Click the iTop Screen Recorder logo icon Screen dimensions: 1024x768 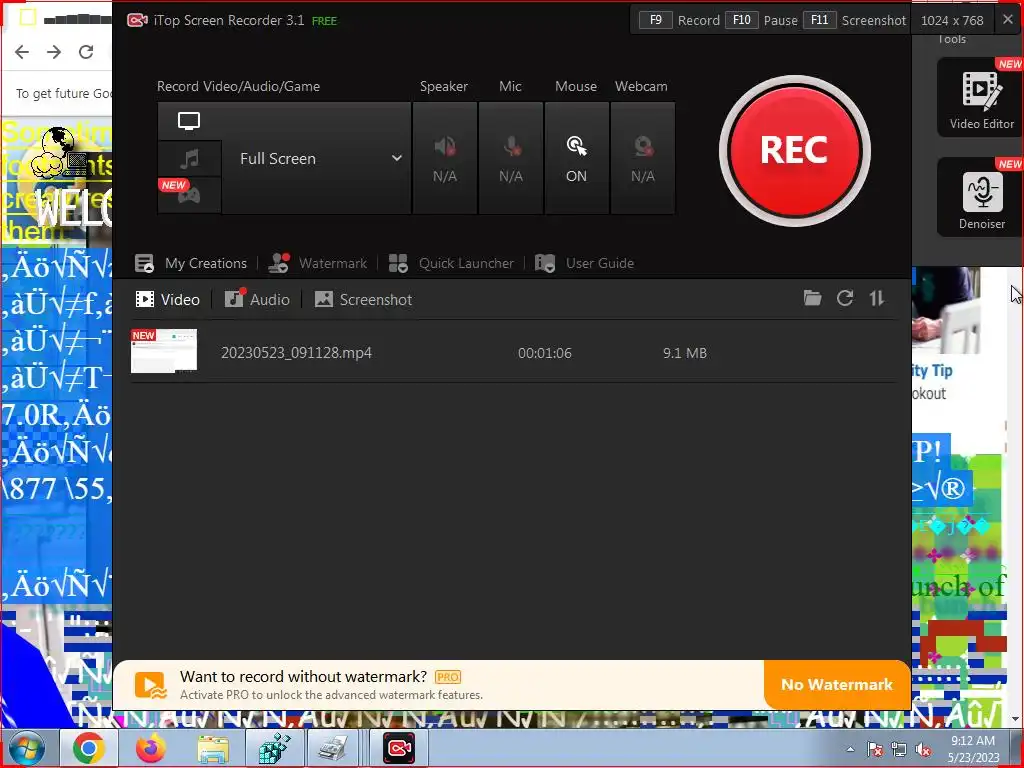pyautogui.click(x=137, y=20)
